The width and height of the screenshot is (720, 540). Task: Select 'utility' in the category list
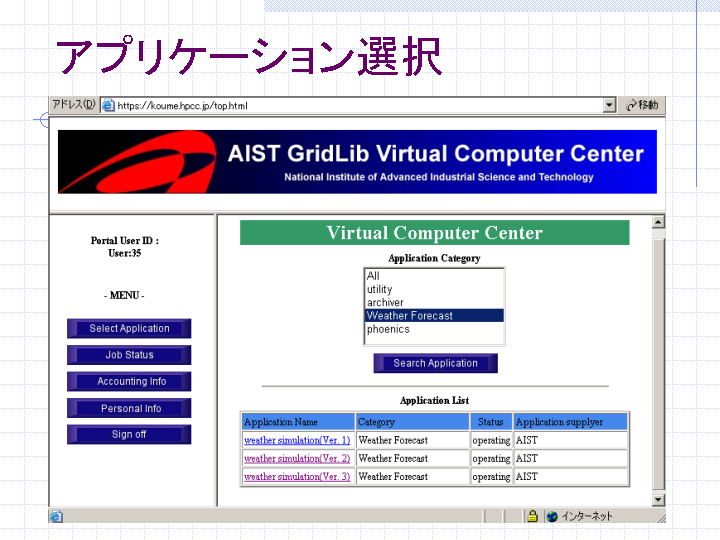434,289
